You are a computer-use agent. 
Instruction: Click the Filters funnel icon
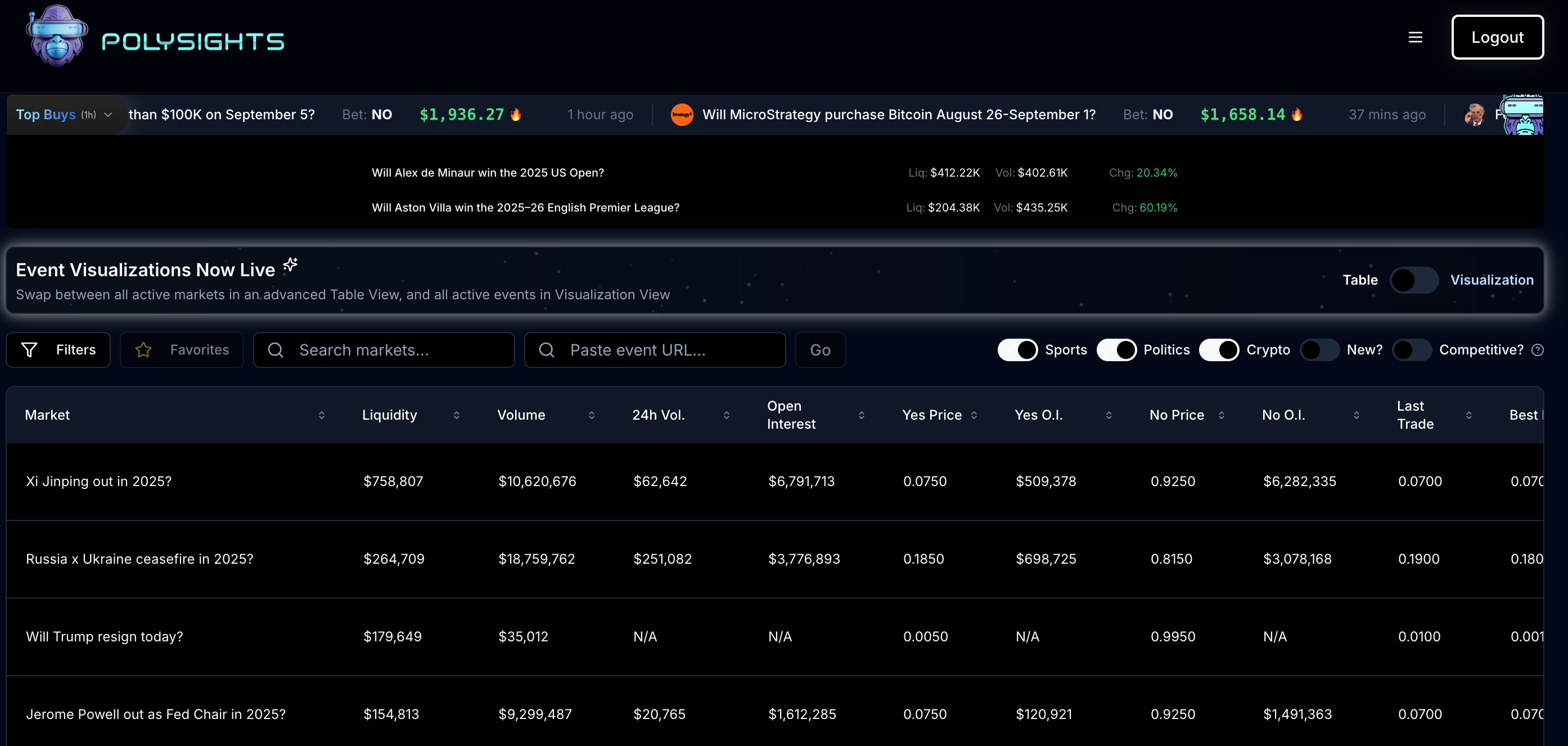(x=29, y=349)
